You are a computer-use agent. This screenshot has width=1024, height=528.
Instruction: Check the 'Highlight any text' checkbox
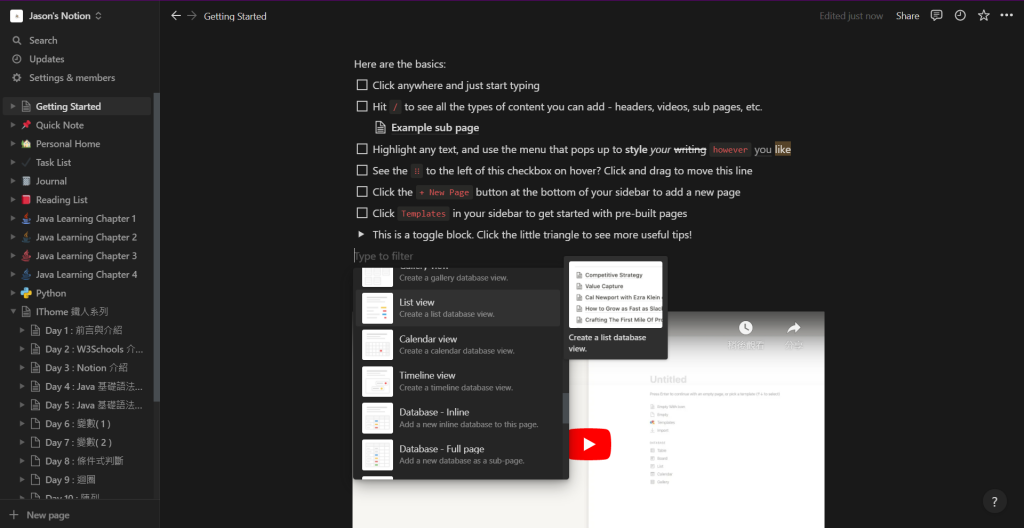[362, 150]
